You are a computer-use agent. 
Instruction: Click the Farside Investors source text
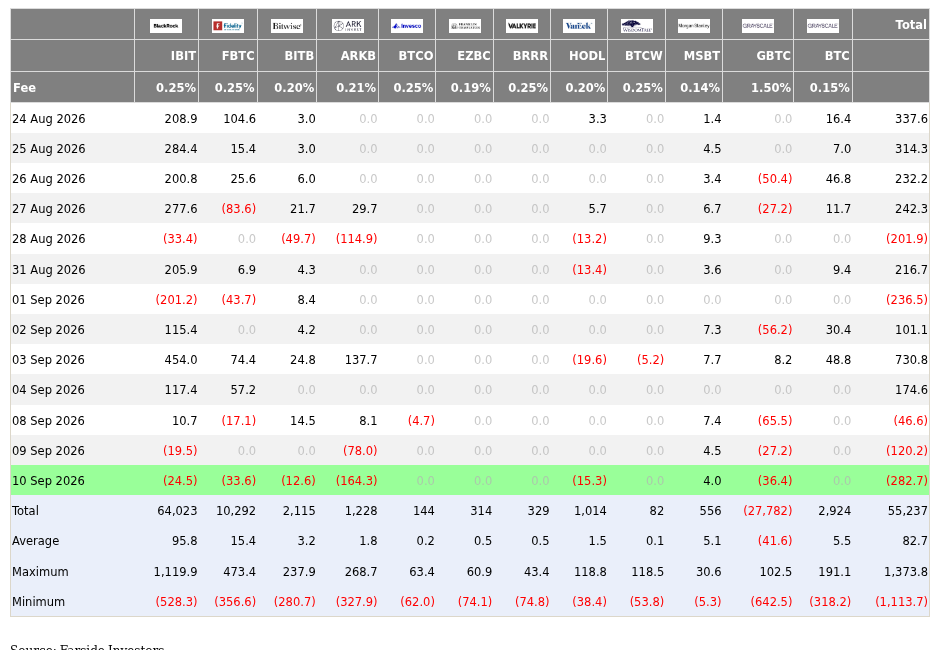click(87, 647)
